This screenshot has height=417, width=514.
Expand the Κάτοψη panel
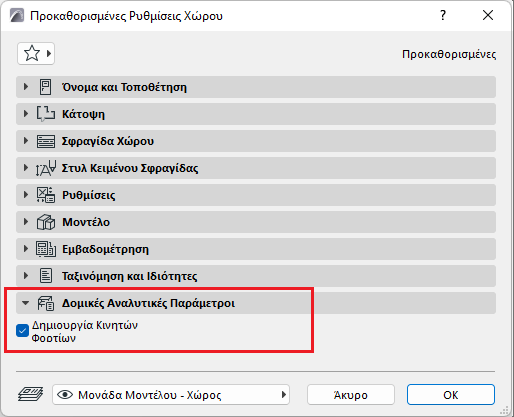coord(26,114)
